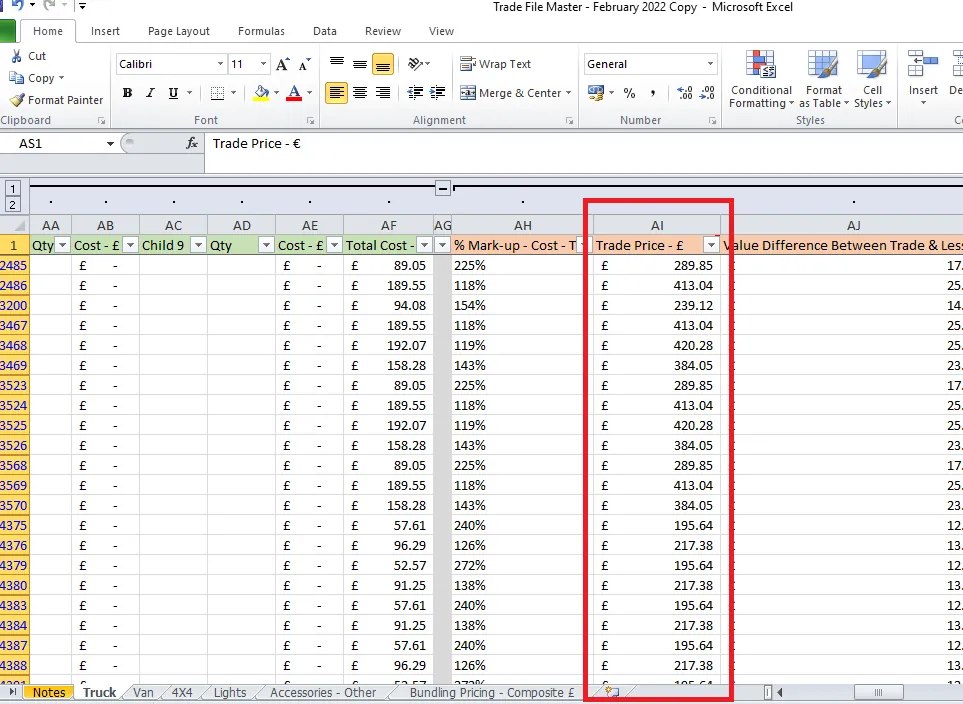
Task: Increase Indent
Action: 437,93
